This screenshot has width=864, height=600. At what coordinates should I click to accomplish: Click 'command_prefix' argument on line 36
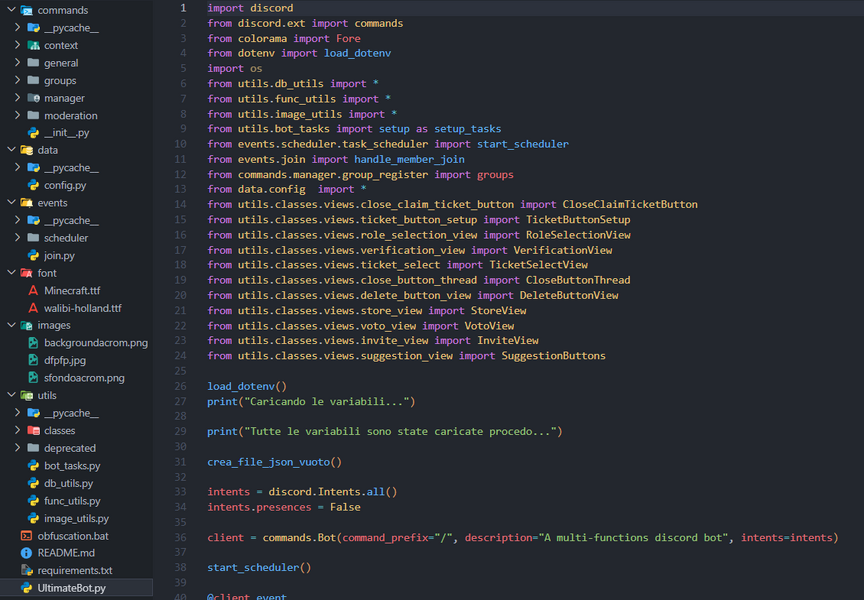385,537
